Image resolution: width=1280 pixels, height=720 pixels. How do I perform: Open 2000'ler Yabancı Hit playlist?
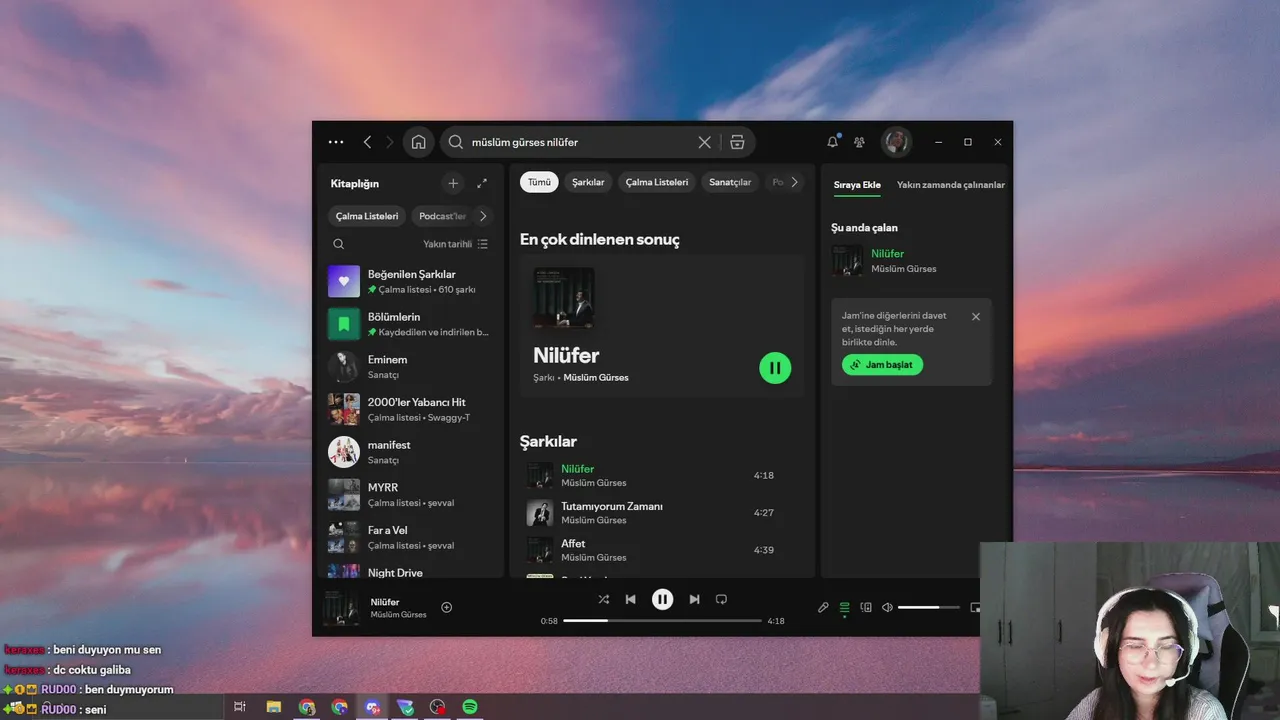click(411, 409)
